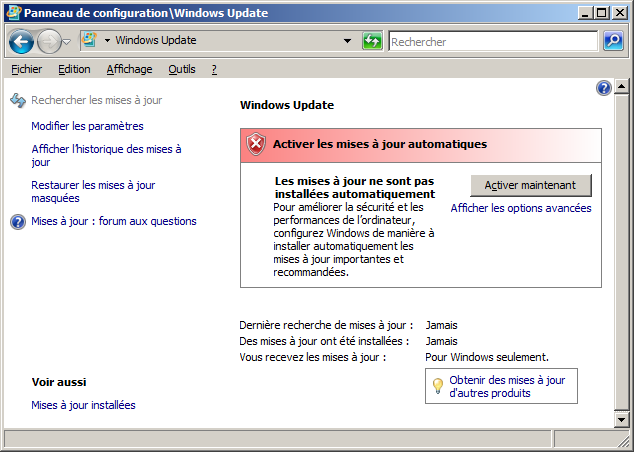Click 'Activer les mises à jour automatiques' banner text
Screen dimensions: 634x452
tap(380, 144)
